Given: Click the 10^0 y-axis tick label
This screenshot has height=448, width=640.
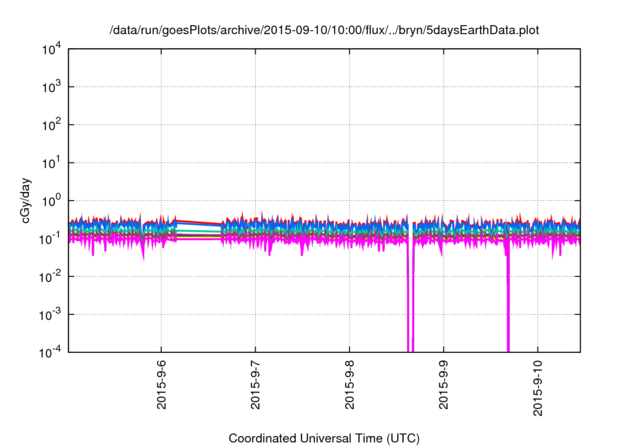Looking at the screenshot, I should coord(51,201).
